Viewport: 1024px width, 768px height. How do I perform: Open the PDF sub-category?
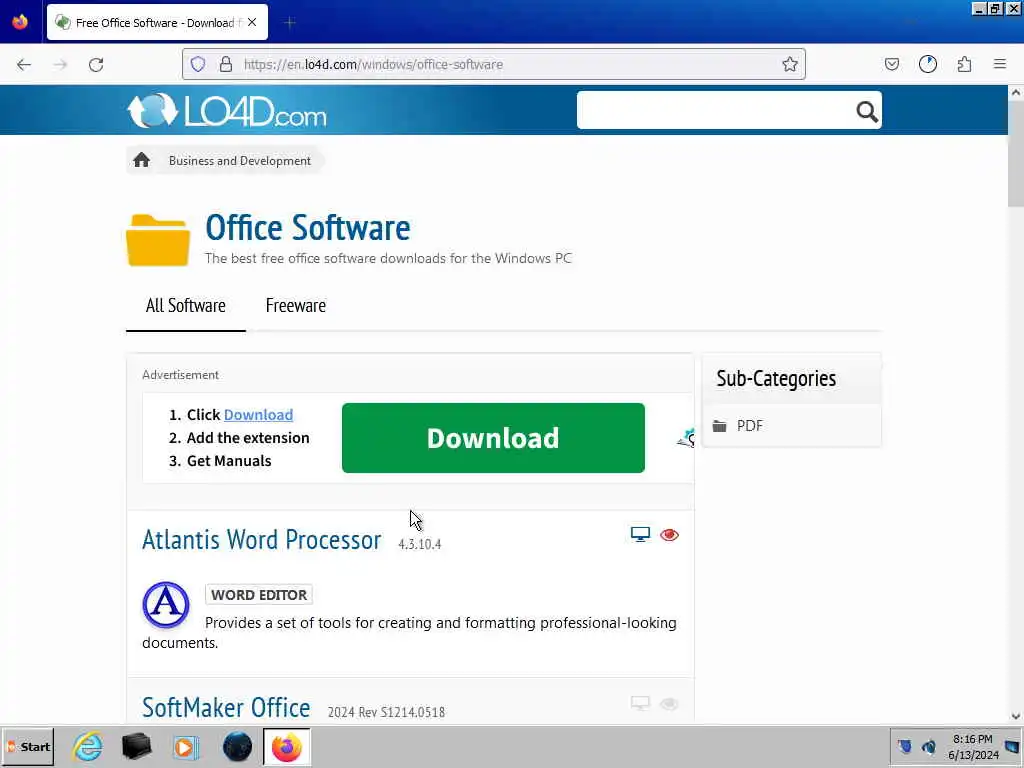click(x=749, y=426)
